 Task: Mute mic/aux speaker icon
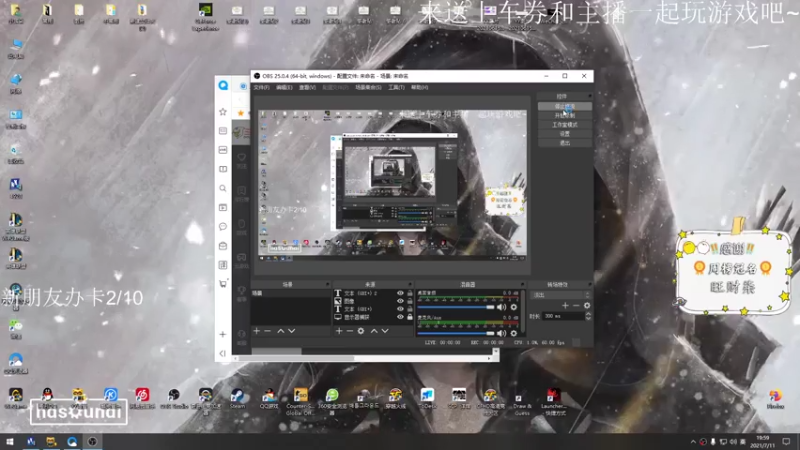(x=502, y=333)
